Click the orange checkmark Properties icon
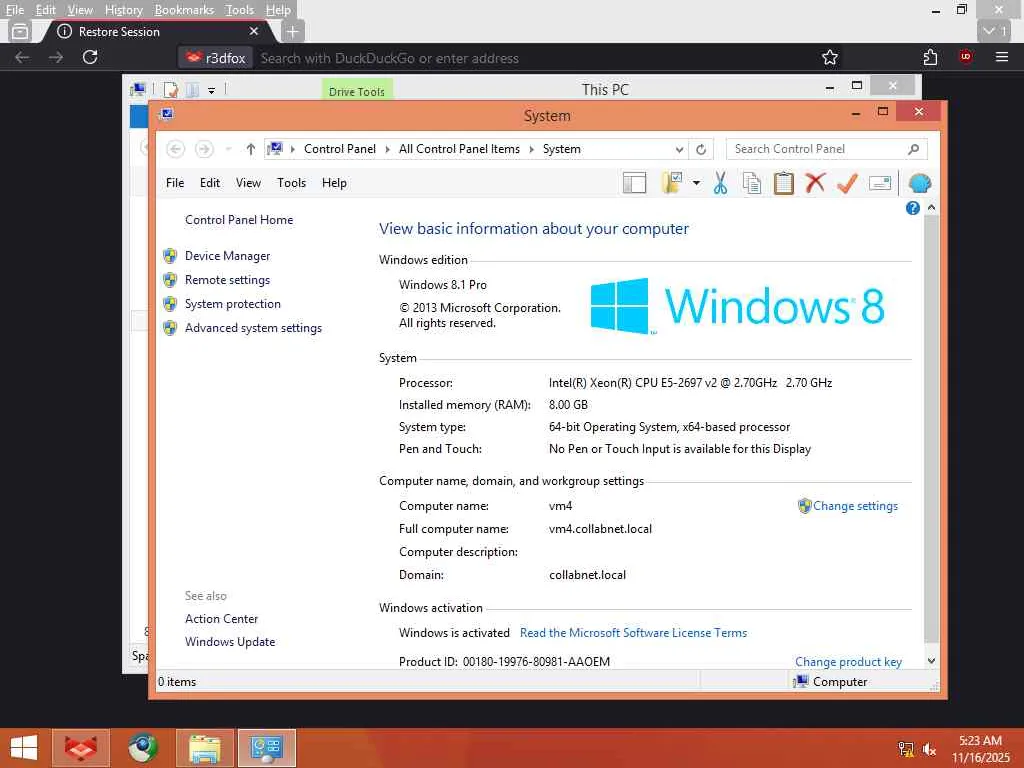The height and width of the screenshot is (768, 1024). [x=847, y=183]
